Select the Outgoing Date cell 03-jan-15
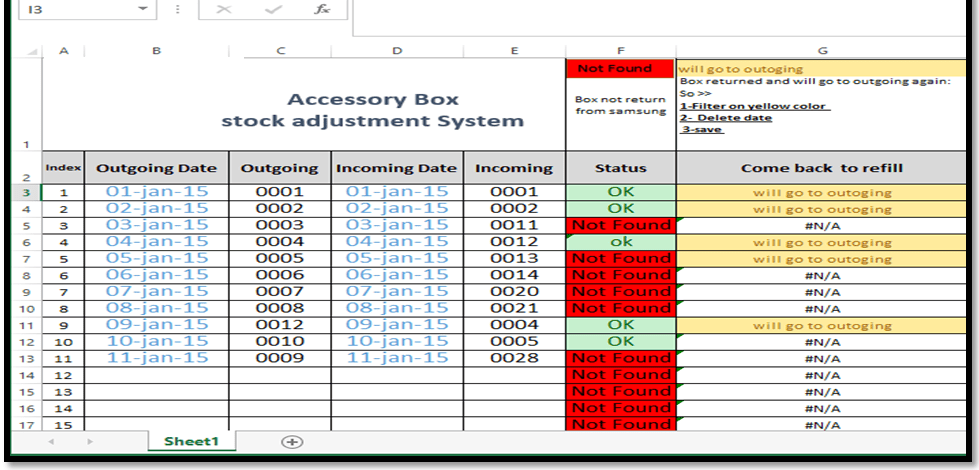The width and height of the screenshot is (979, 470). tap(157, 226)
